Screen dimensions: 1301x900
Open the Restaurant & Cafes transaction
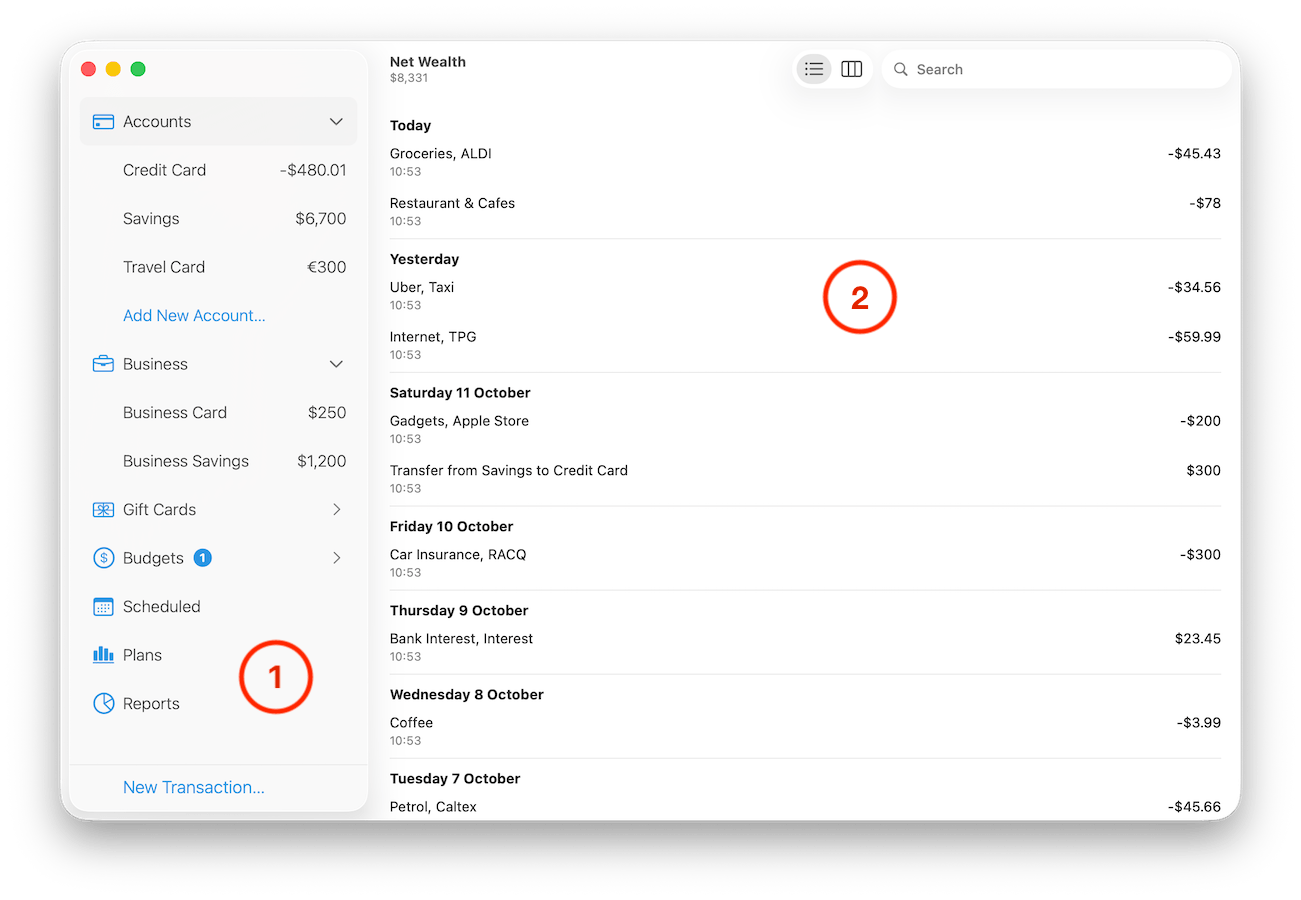click(805, 211)
